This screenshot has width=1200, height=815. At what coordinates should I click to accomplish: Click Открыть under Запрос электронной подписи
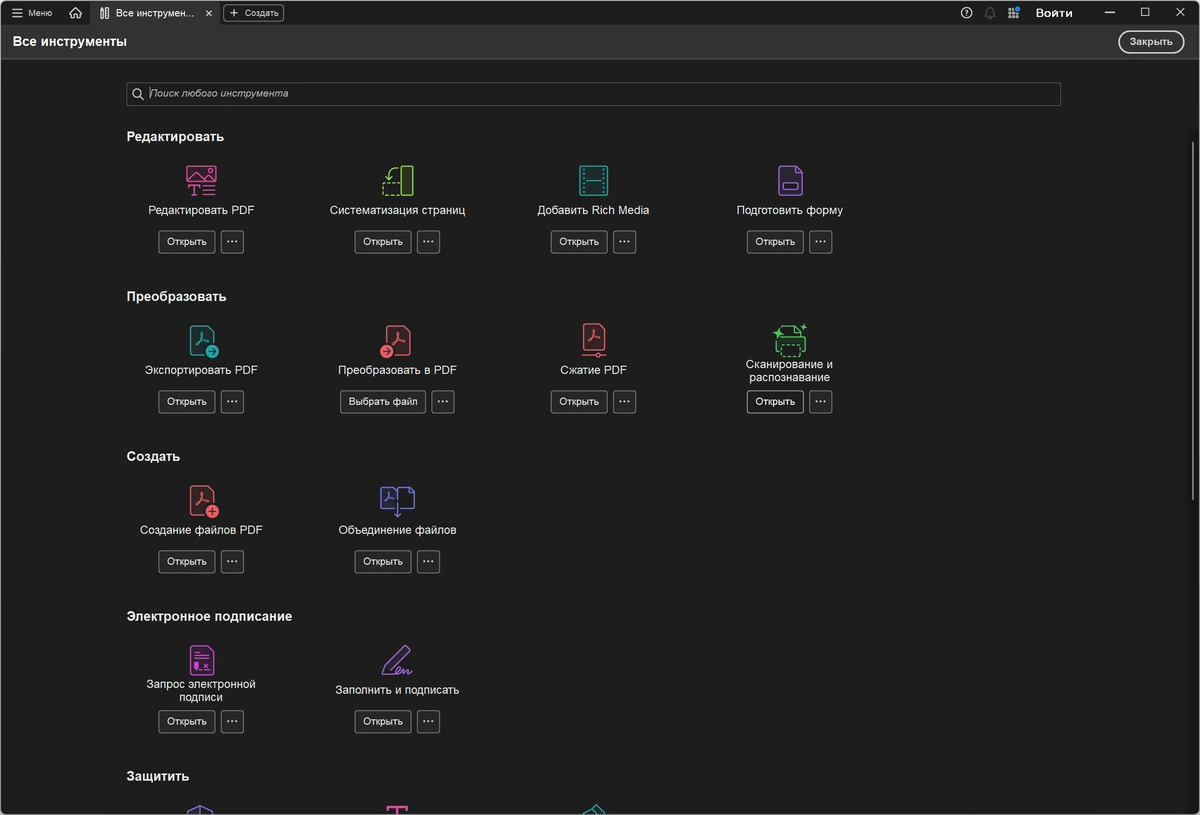click(x=187, y=722)
